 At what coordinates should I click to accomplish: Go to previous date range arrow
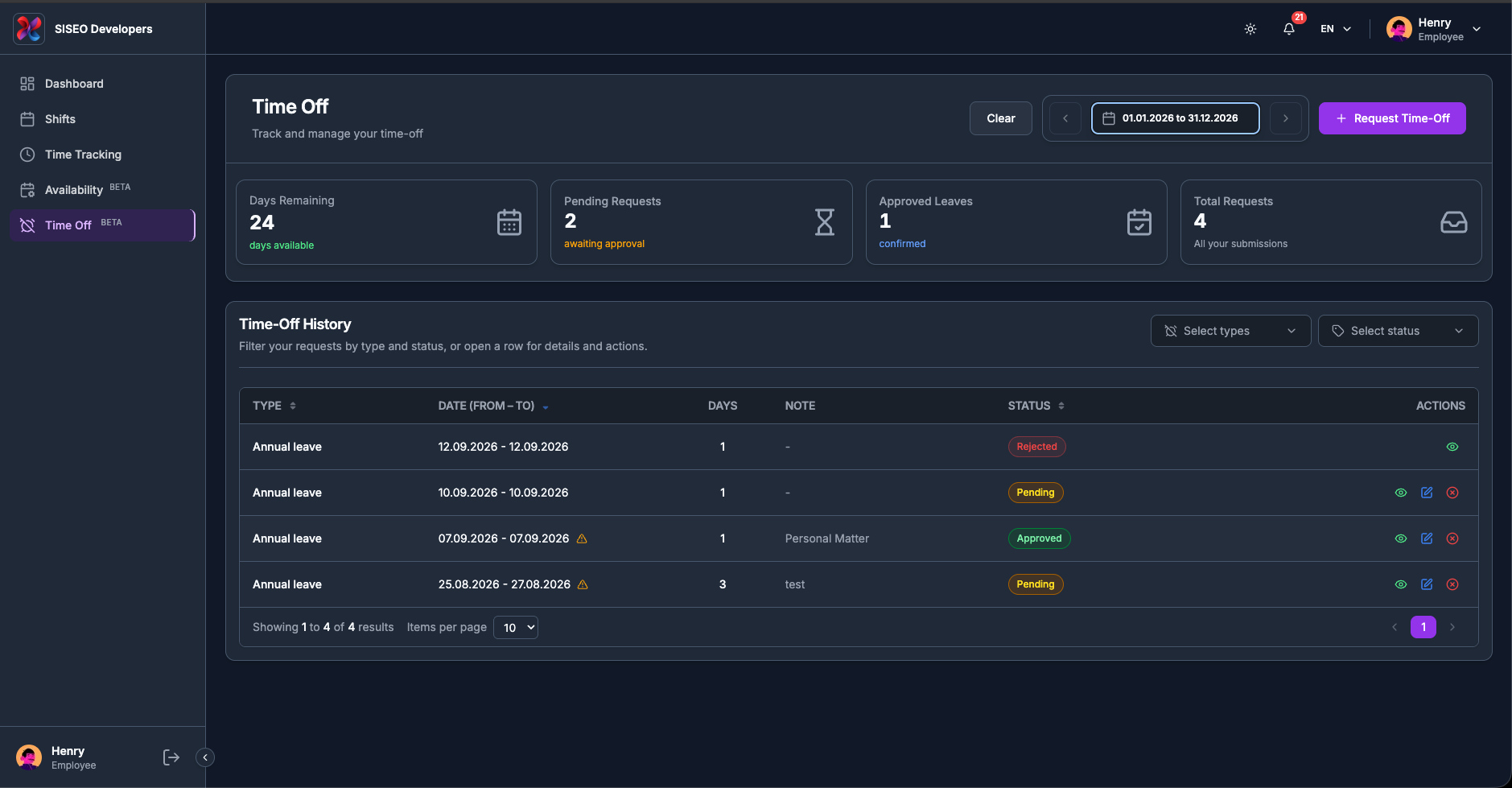[1065, 118]
